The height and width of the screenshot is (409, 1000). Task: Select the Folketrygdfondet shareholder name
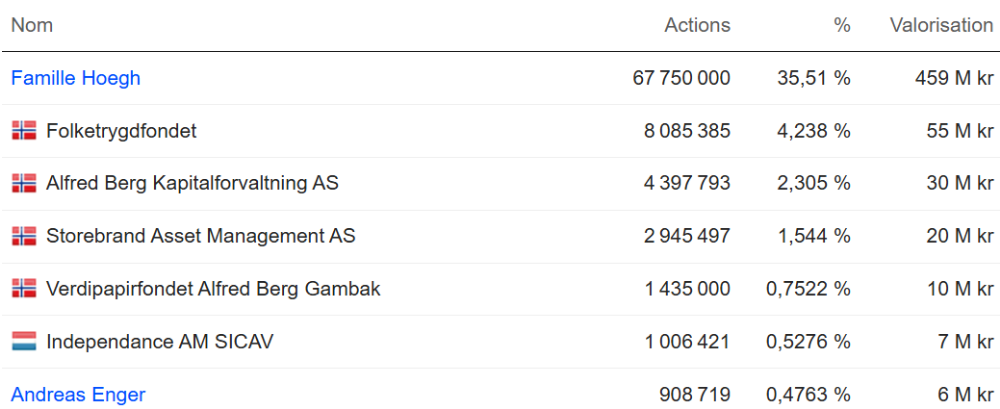click(x=121, y=131)
